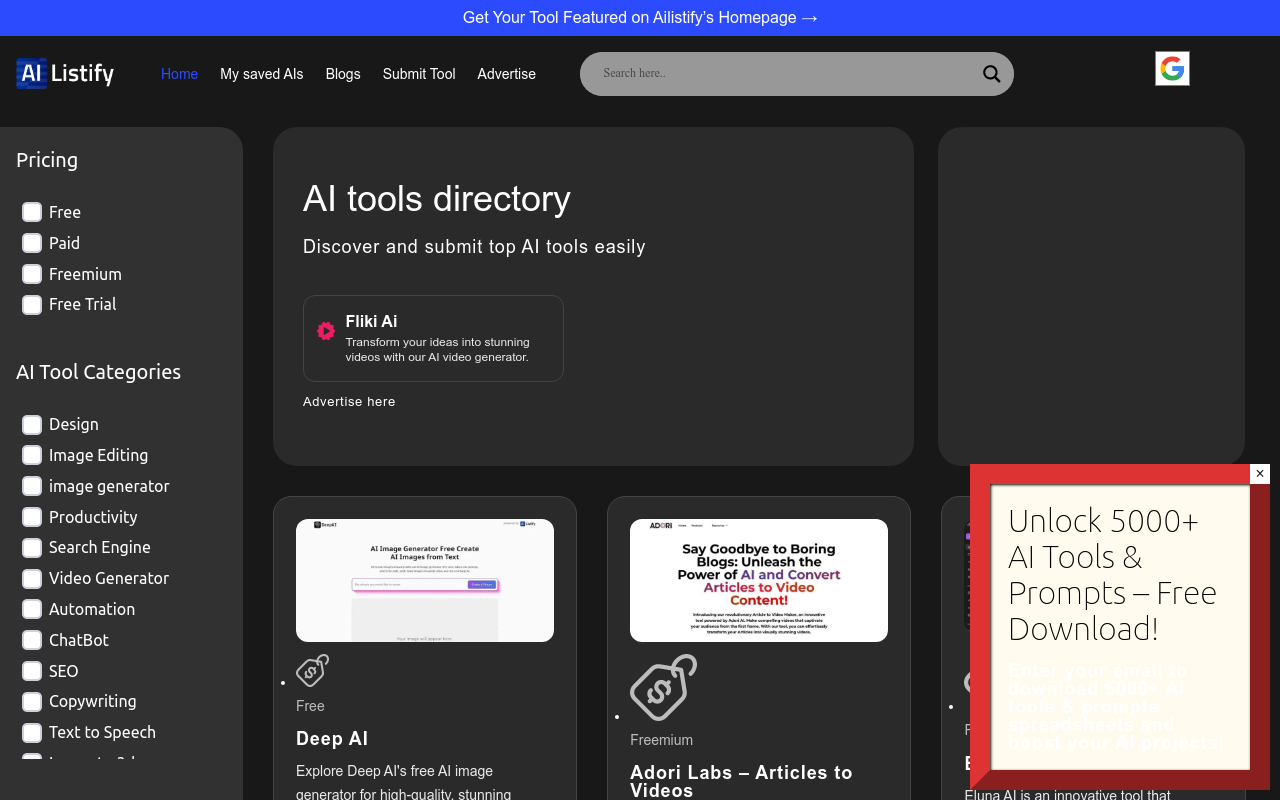
Task: Click the Fliki Ai play icon
Action: pyautogui.click(x=326, y=331)
